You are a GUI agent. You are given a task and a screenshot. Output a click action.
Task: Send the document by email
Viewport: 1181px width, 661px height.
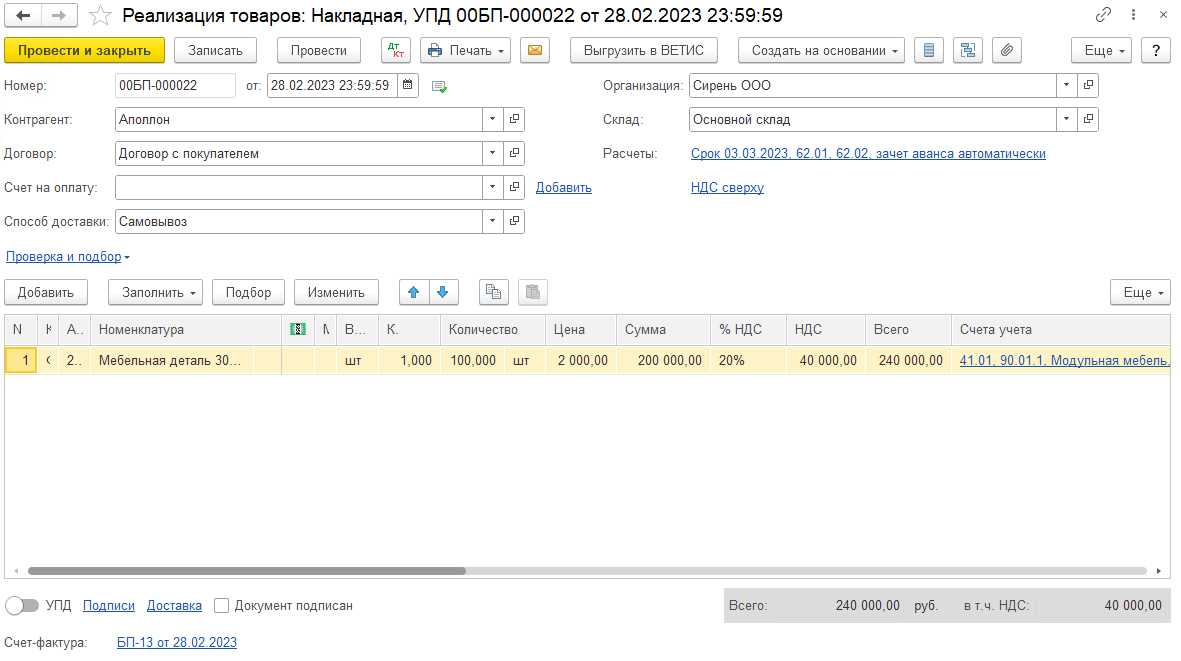click(535, 50)
